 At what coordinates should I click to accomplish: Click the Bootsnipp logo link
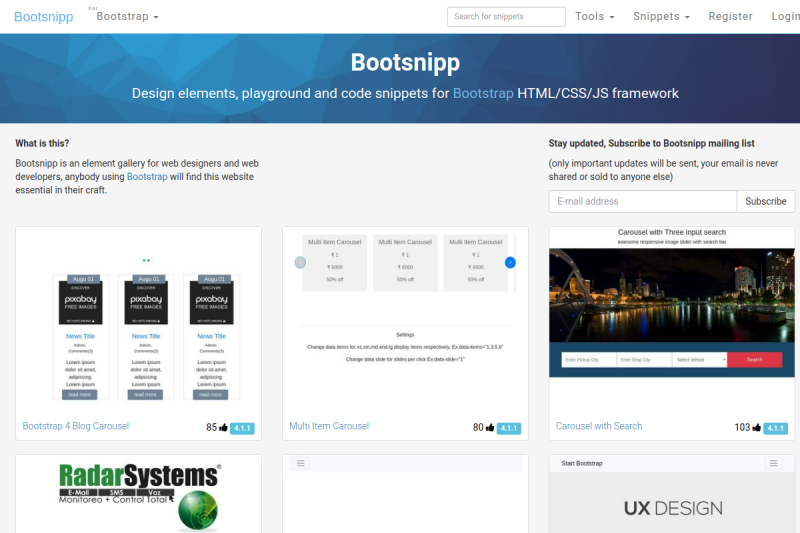[x=43, y=17]
